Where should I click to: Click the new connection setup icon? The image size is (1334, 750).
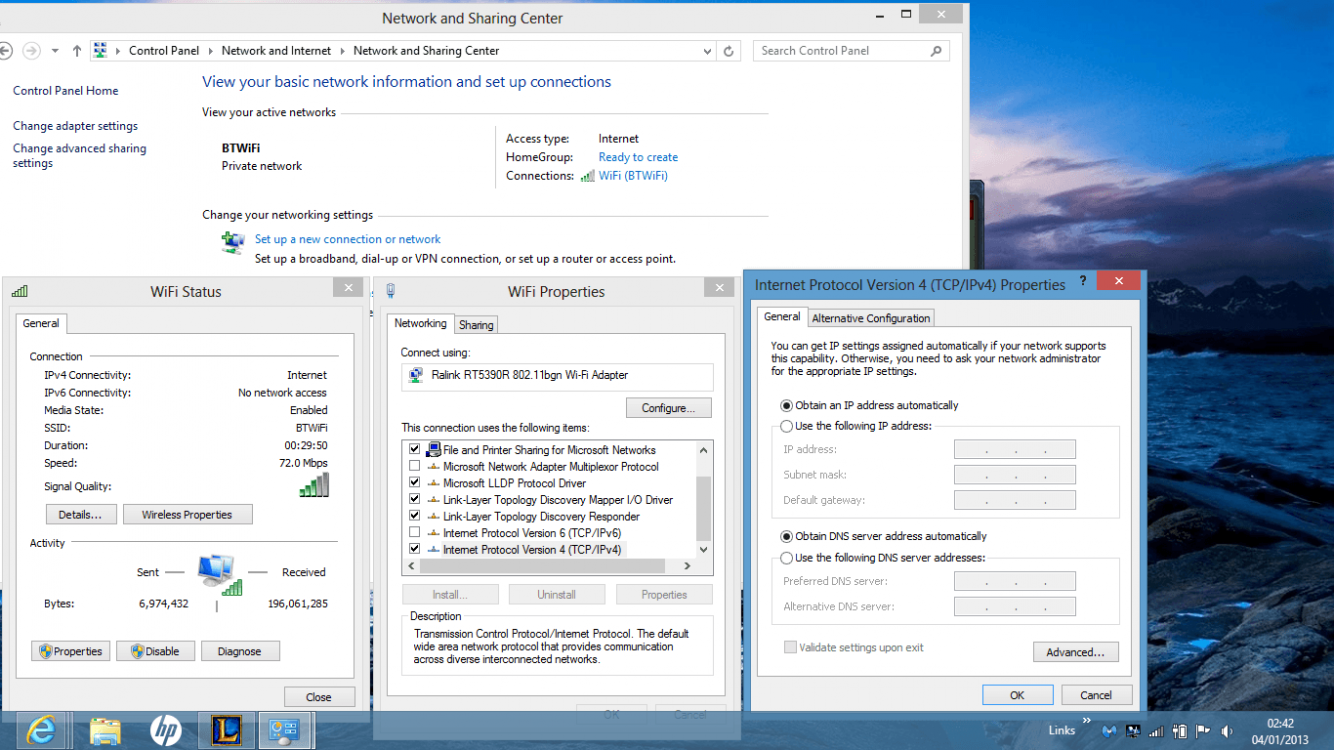tap(233, 242)
